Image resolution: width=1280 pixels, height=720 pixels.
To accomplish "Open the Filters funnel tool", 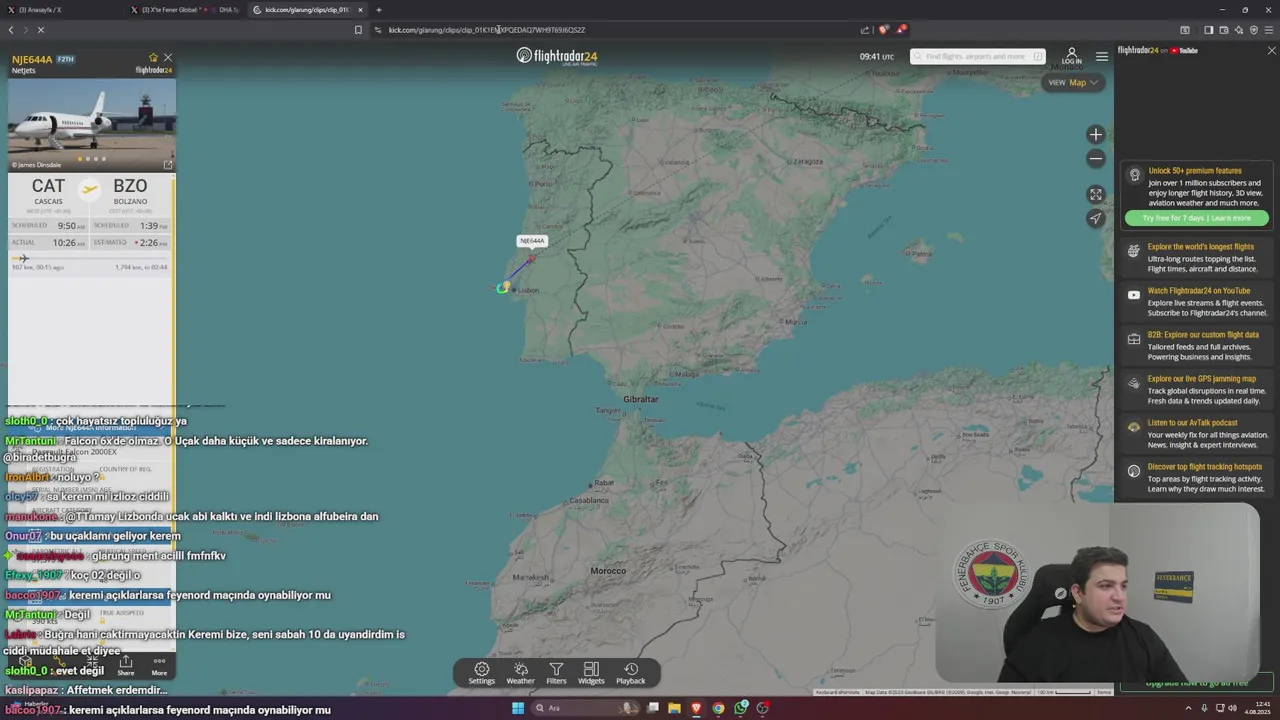I will [x=556, y=673].
